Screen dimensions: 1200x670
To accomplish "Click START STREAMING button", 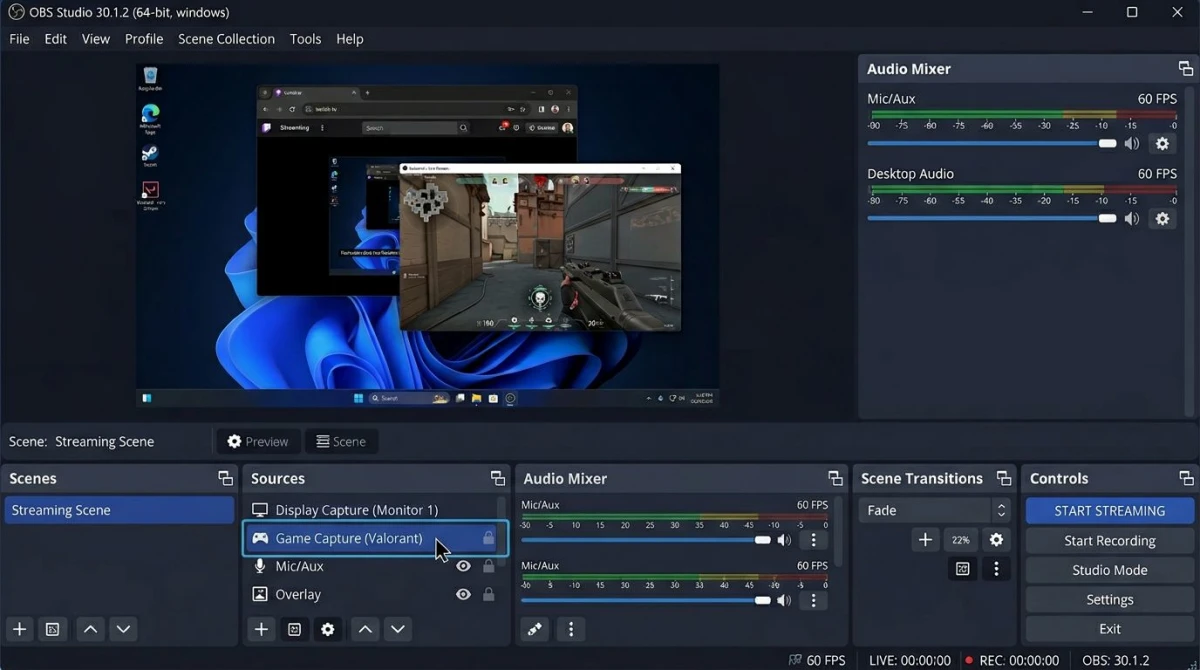I will pos(1110,510).
